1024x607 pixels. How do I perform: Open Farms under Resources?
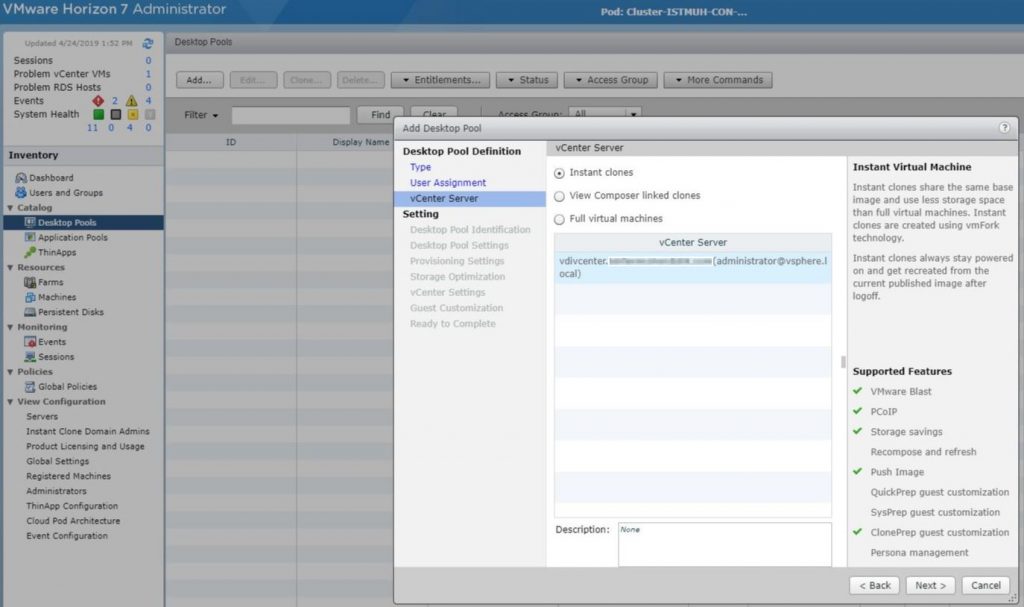tap(50, 282)
